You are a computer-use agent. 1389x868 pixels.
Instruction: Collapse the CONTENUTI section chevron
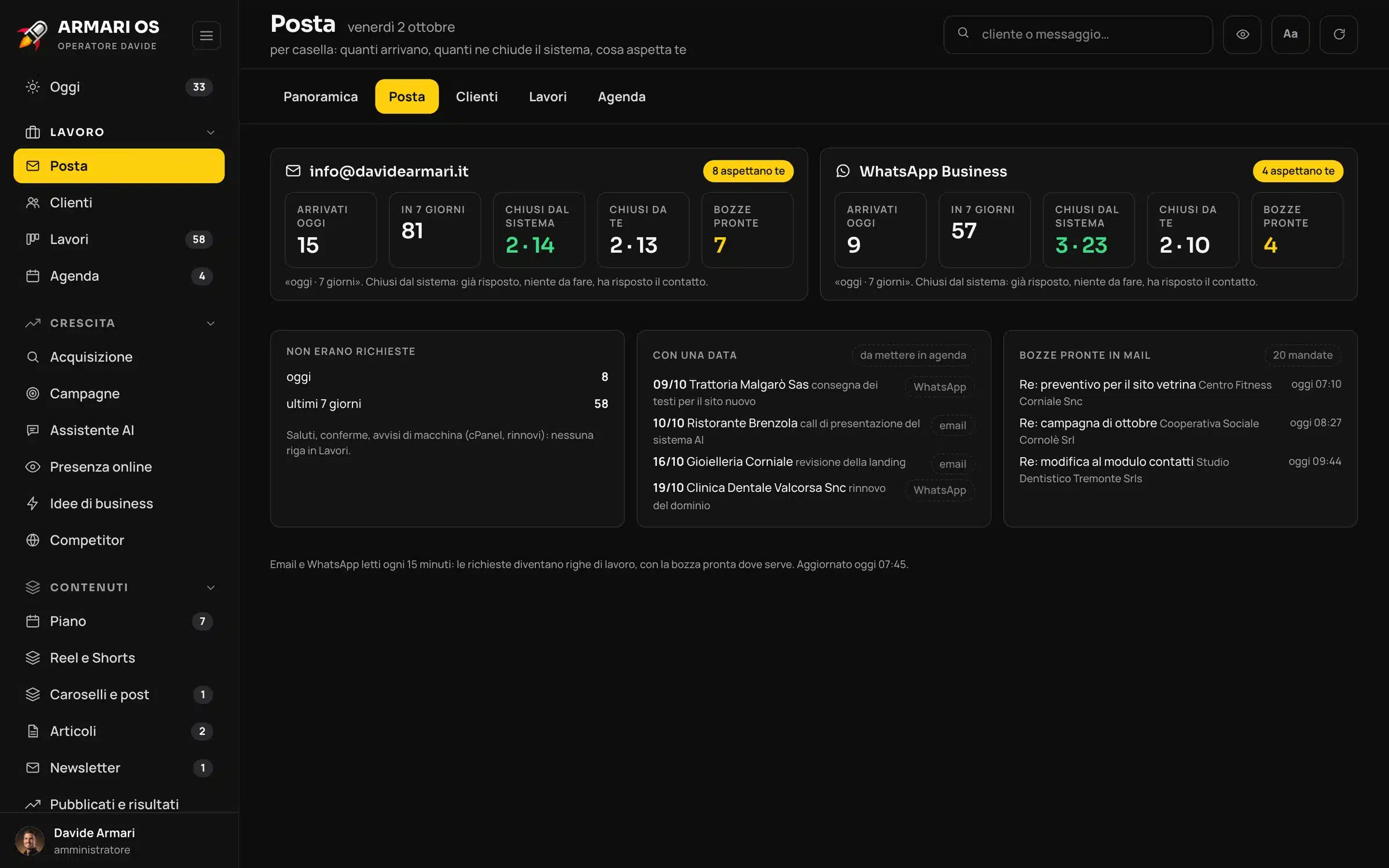click(211, 587)
